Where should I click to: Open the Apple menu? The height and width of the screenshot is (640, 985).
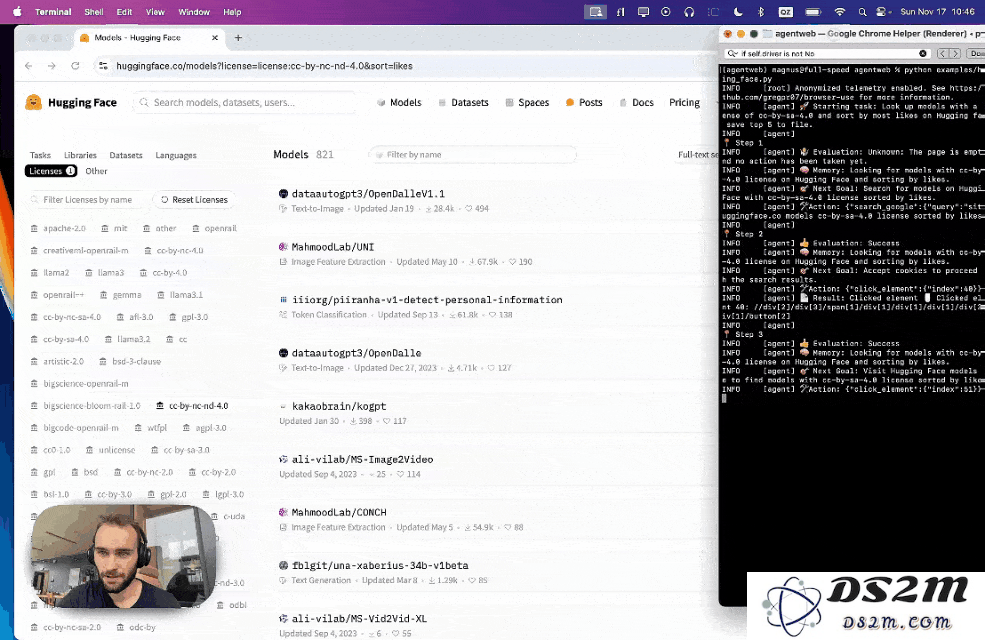(x=17, y=12)
